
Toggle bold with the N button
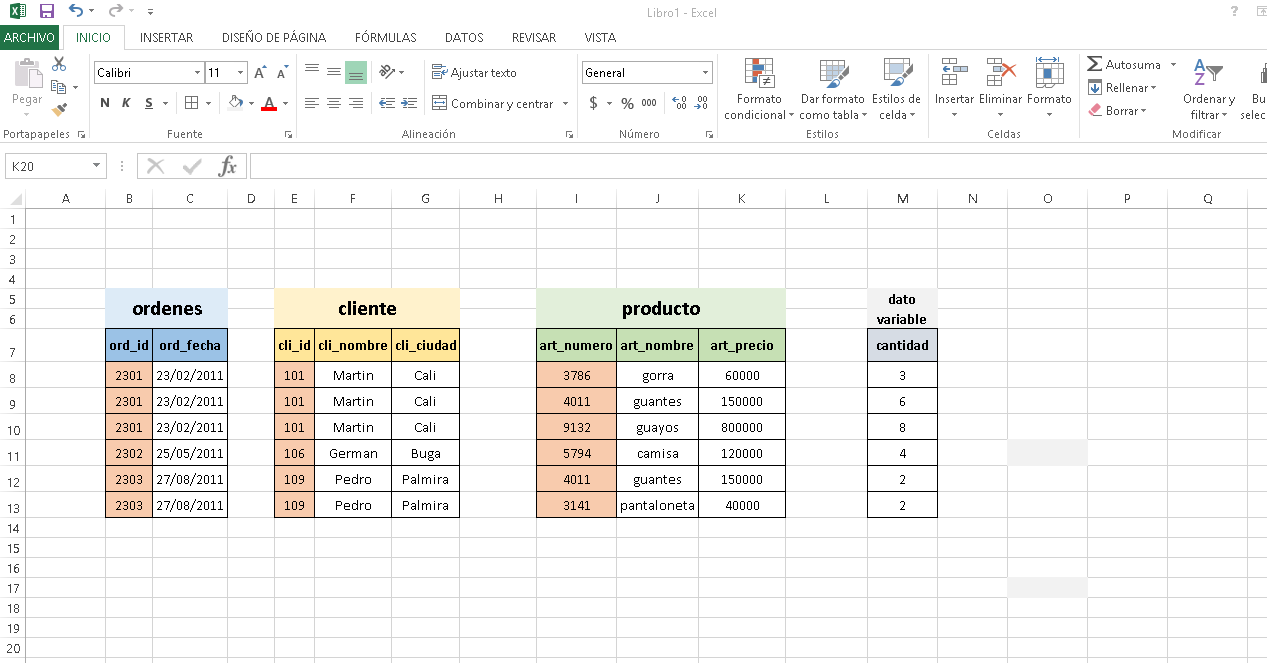(x=103, y=102)
